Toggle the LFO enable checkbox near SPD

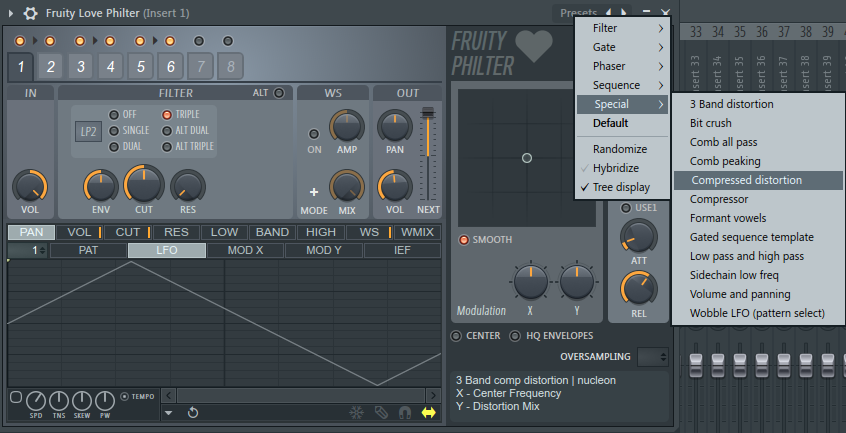16,397
